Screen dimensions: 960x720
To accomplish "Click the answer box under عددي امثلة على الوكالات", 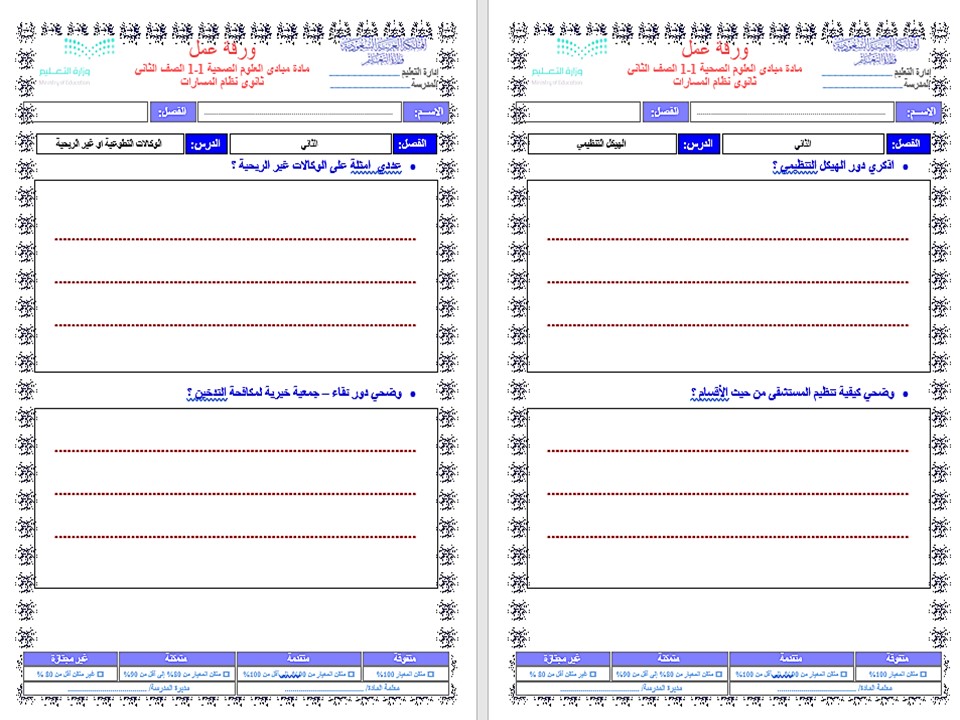I will coord(236,276).
